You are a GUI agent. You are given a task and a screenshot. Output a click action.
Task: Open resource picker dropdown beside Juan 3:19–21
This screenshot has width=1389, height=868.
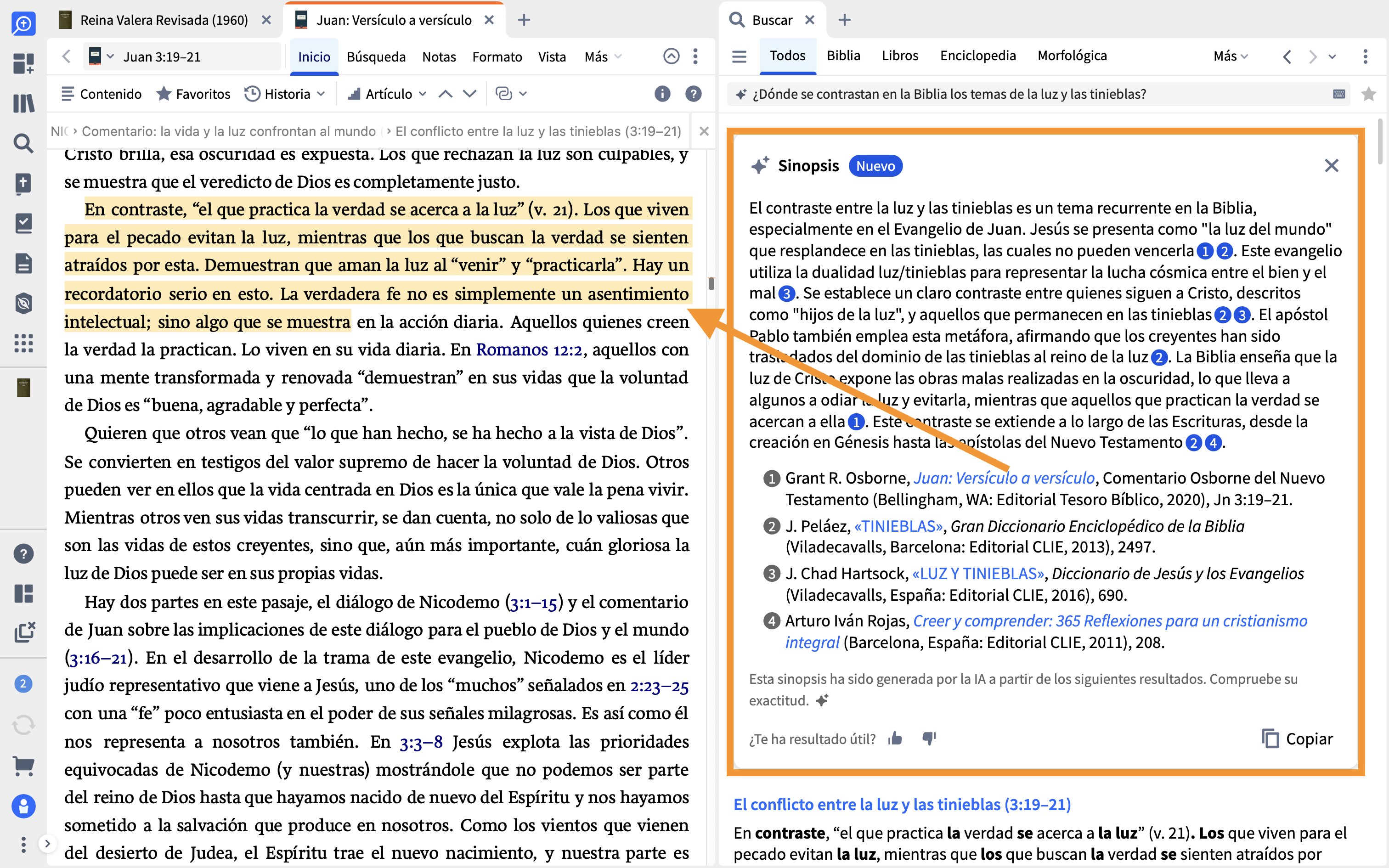pyautogui.click(x=102, y=56)
